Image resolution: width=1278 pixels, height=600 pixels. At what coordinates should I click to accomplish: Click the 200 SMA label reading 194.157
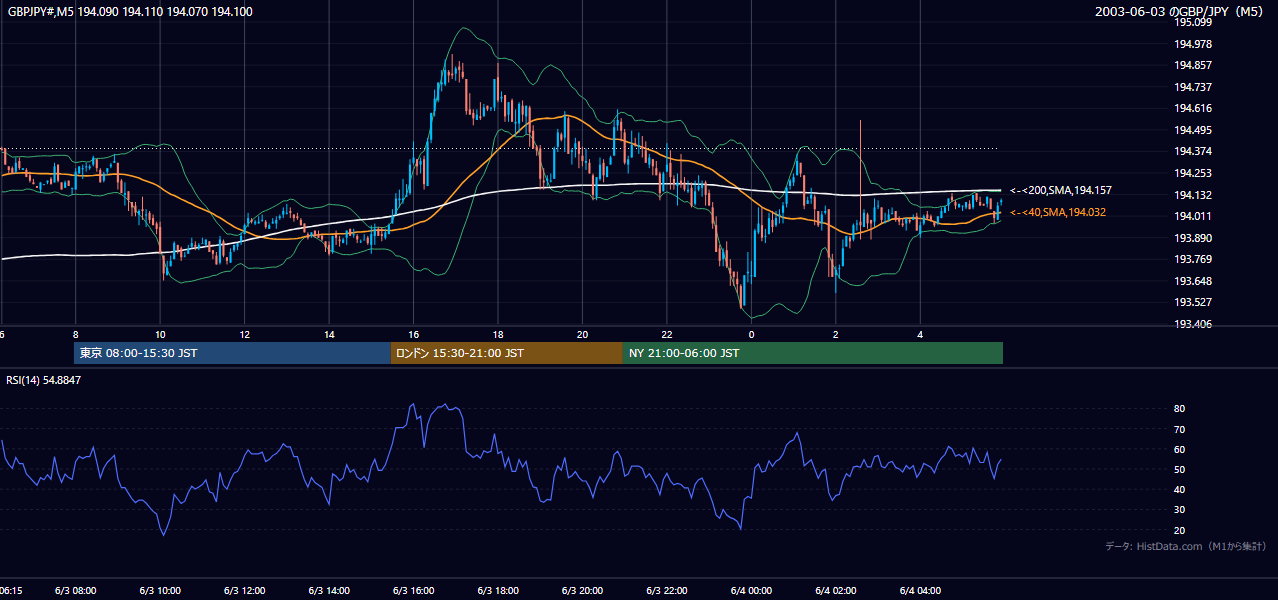(x=1061, y=190)
